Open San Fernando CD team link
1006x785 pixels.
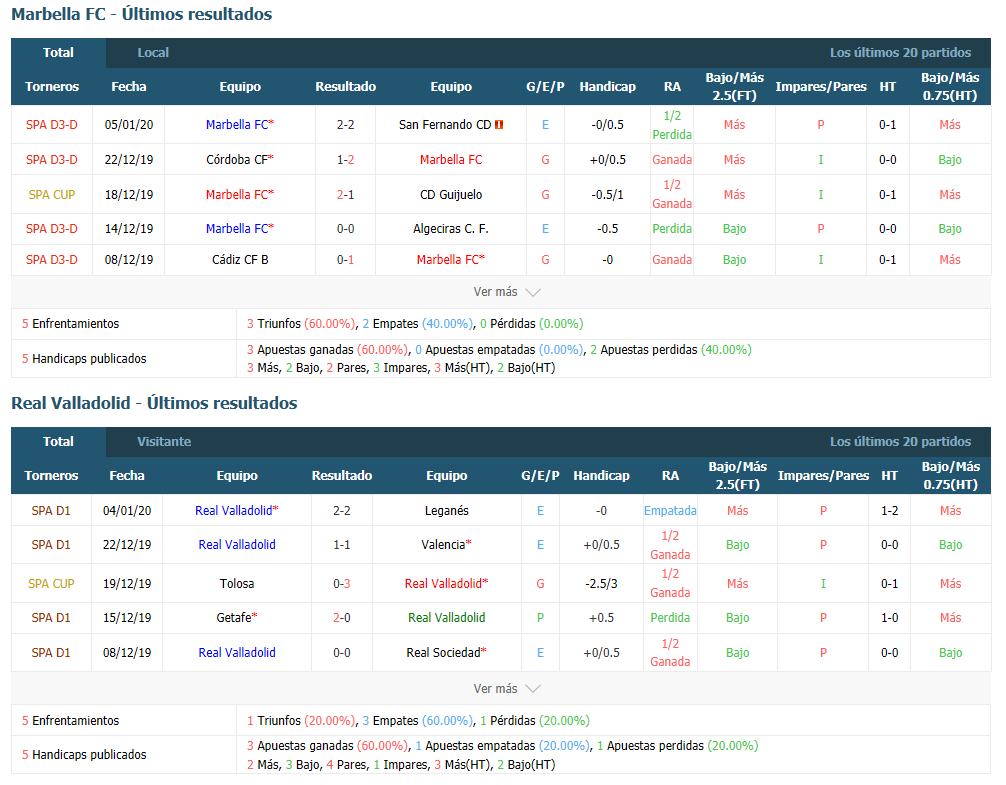click(445, 125)
